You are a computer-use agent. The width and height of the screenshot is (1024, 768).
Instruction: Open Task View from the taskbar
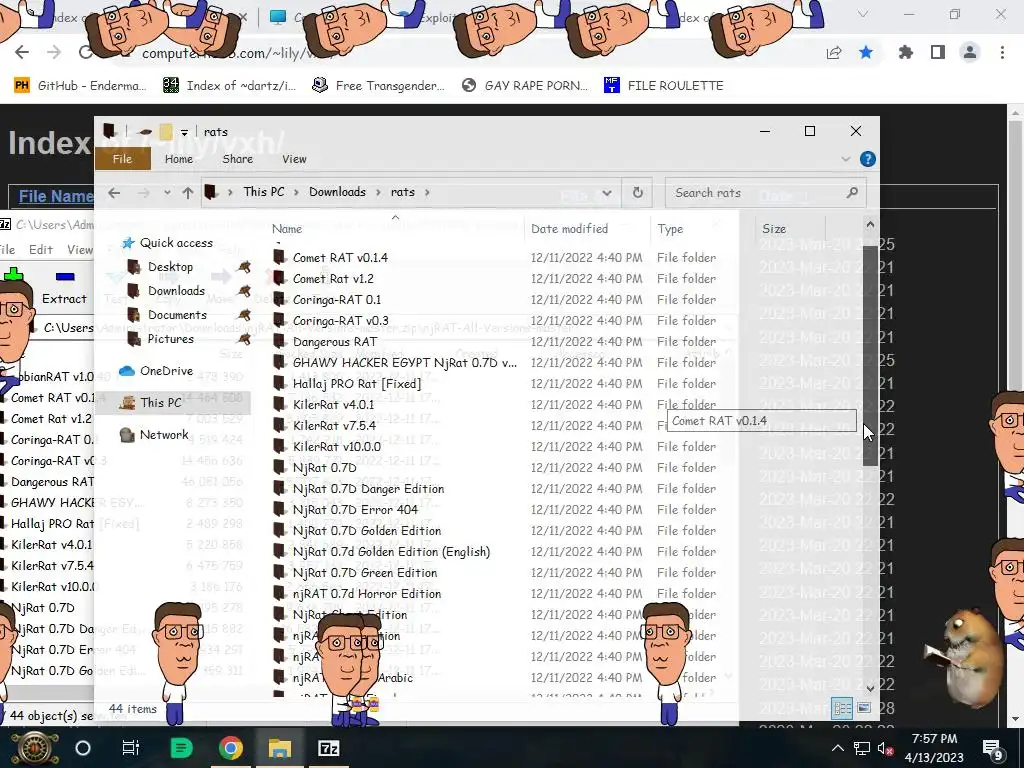pos(131,748)
